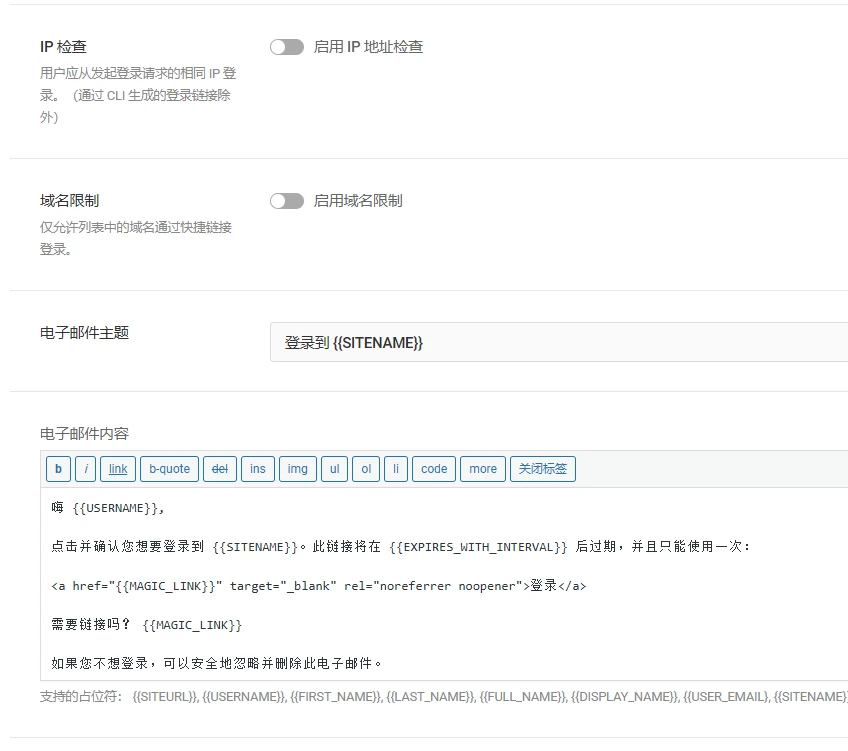The image size is (848, 751).
Task: Apply italic formatting with the i button
Action: (x=87, y=468)
